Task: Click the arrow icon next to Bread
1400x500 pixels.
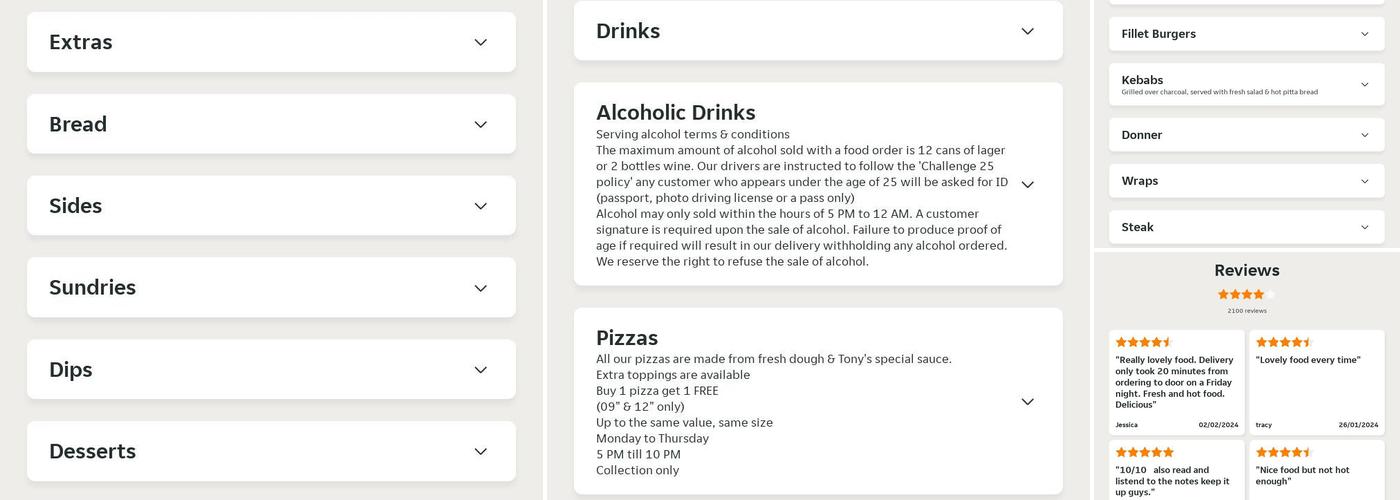Action: tap(480, 124)
